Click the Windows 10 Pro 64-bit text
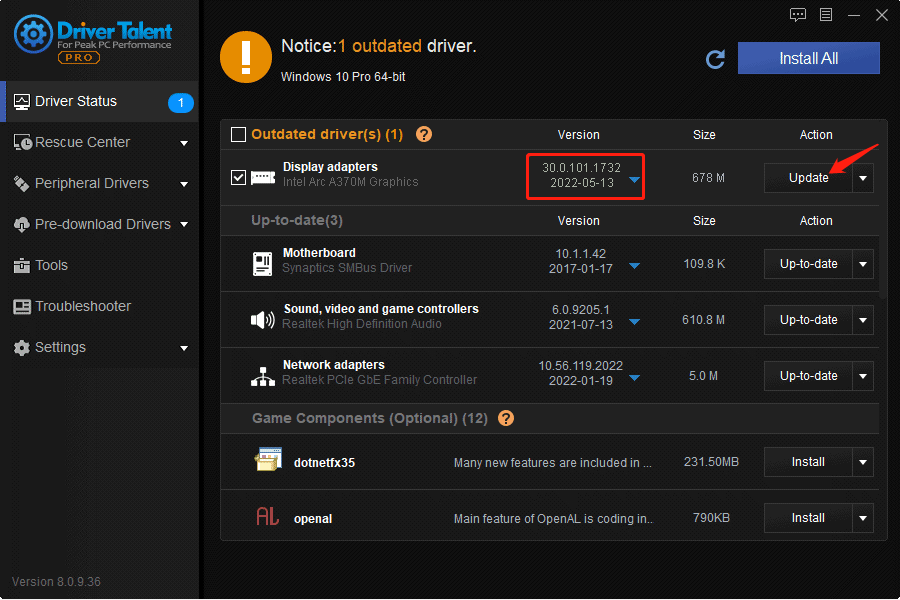 click(x=343, y=77)
